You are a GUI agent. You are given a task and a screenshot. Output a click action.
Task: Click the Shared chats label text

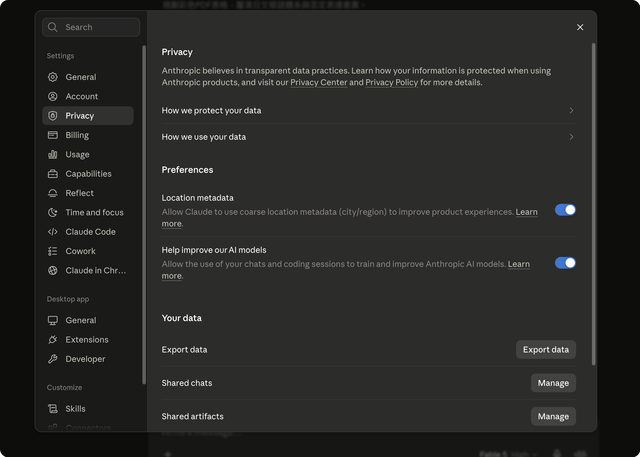point(187,383)
